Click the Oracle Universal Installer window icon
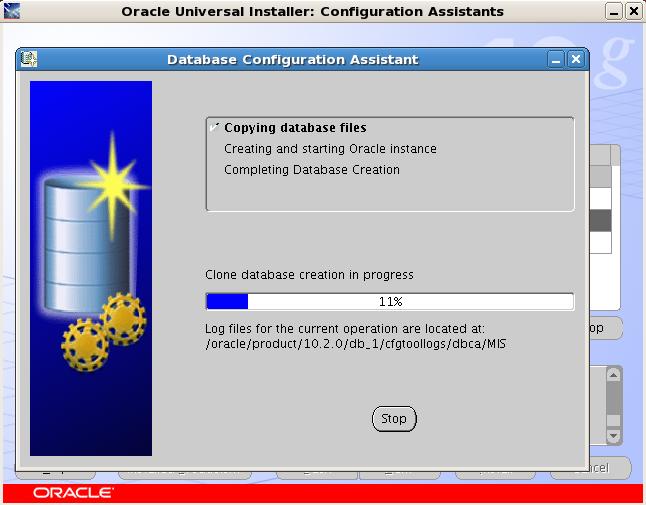 11,11
